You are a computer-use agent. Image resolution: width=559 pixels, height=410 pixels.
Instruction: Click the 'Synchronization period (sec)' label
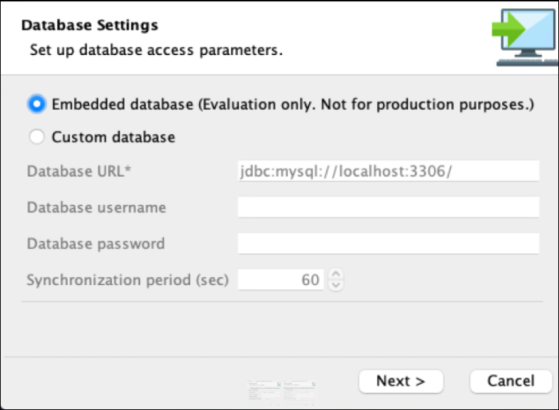pyautogui.click(x=128, y=280)
